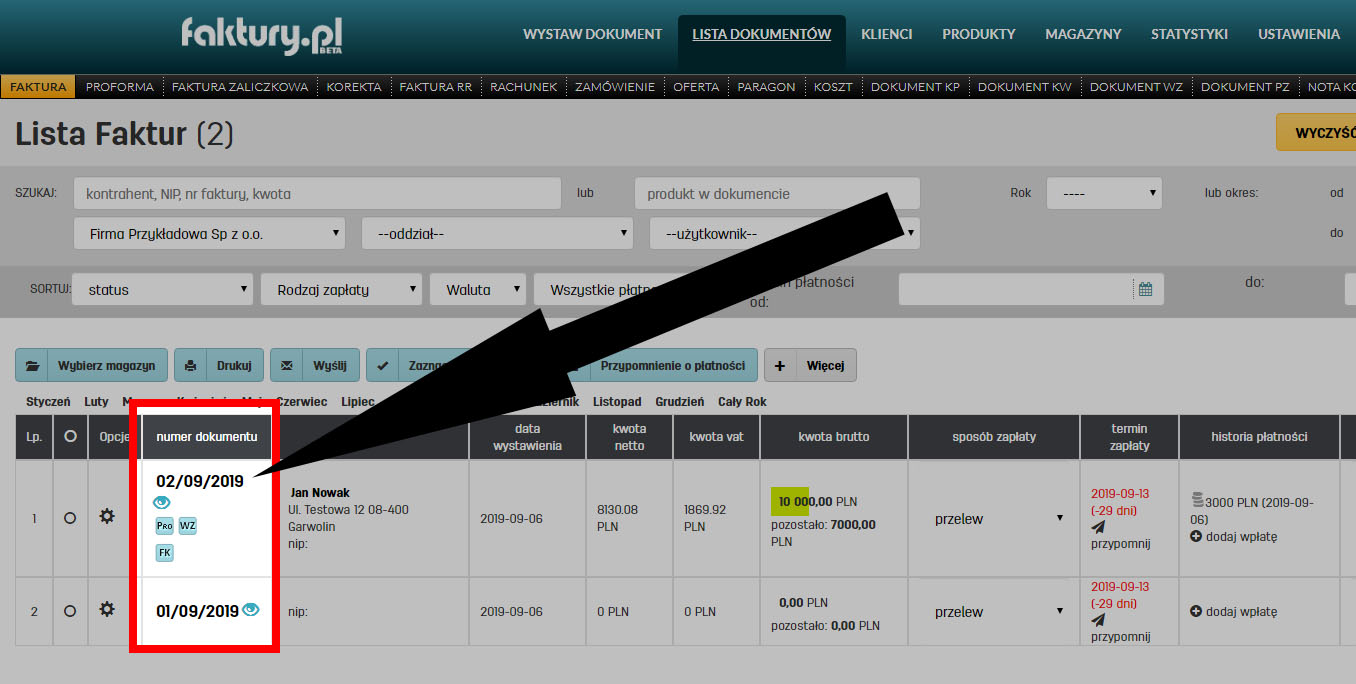Click the gear options icon in row 2
The width and height of the screenshot is (1356, 684).
pos(107,609)
